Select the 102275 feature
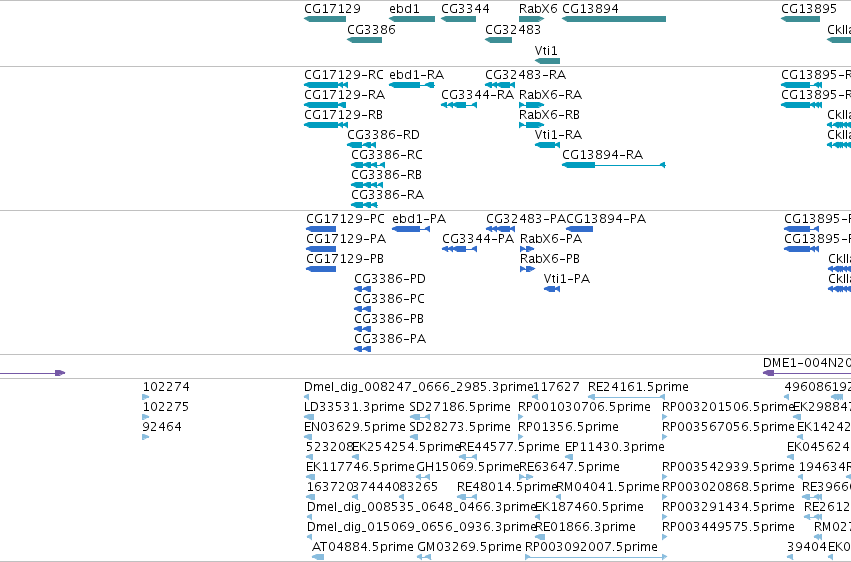 (x=145, y=417)
